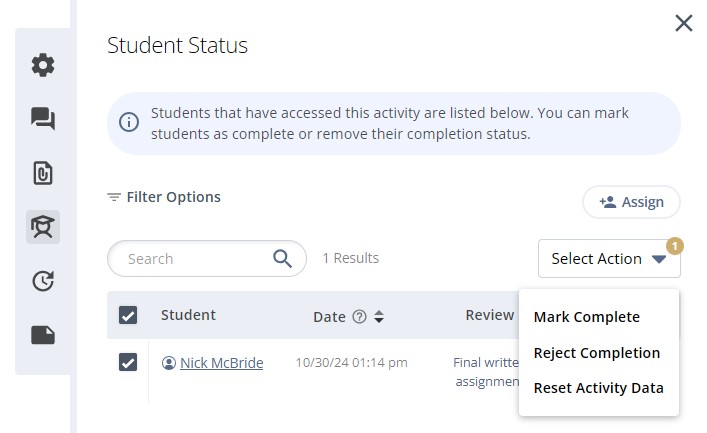The height and width of the screenshot is (433, 707).
Task: Sort by Date using the arrows
Action: (x=379, y=317)
